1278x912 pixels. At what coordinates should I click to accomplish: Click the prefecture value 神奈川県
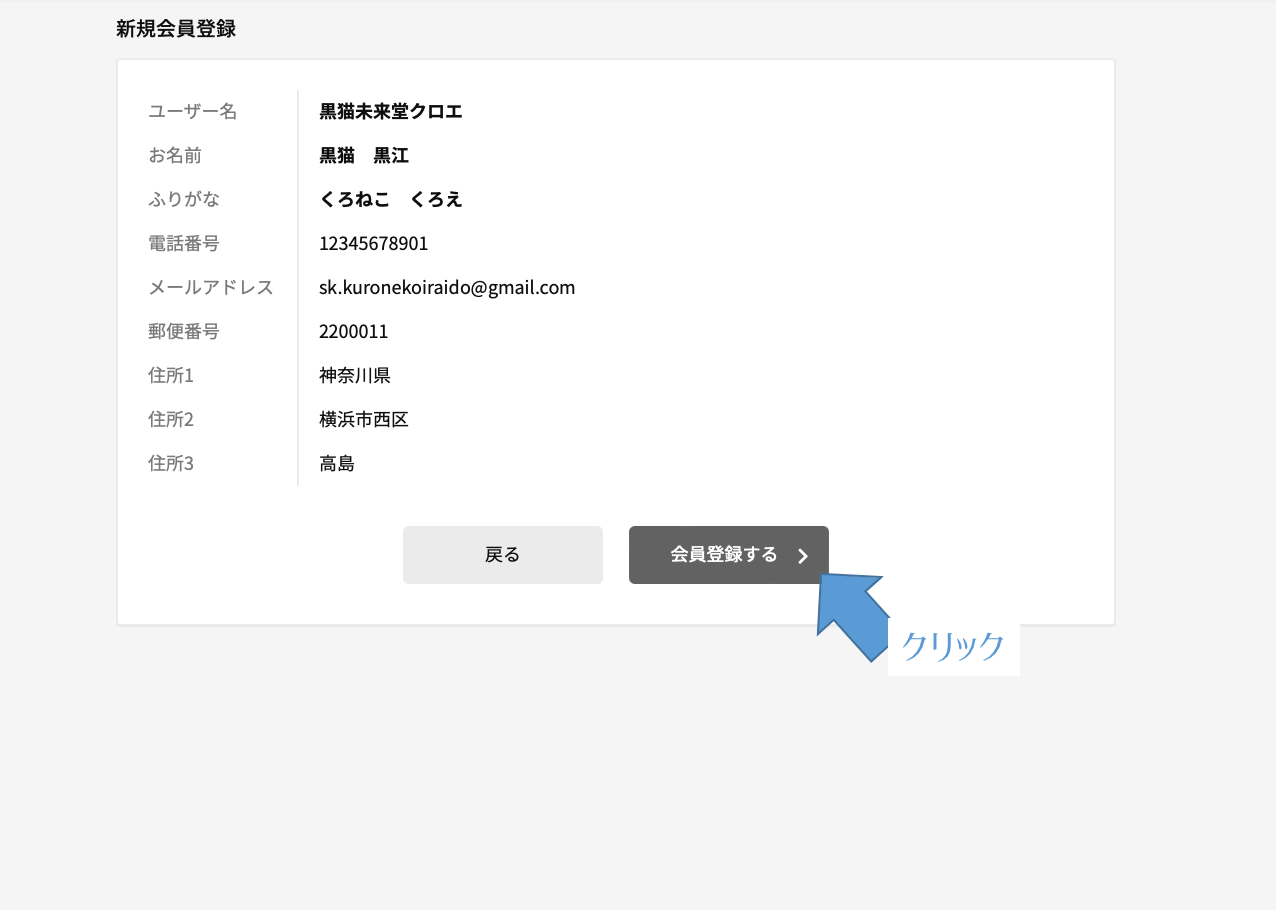tap(354, 375)
